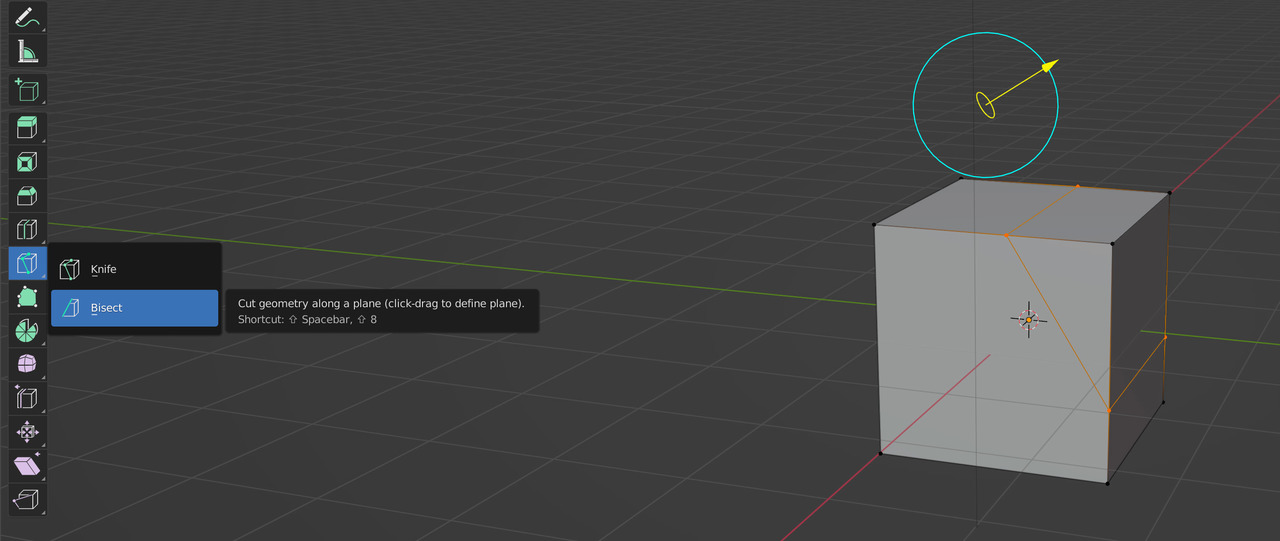Click the small yellow ellipse gizmo handle
Image resolution: width=1280 pixels, height=541 pixels.
click(x=985, y=105)
